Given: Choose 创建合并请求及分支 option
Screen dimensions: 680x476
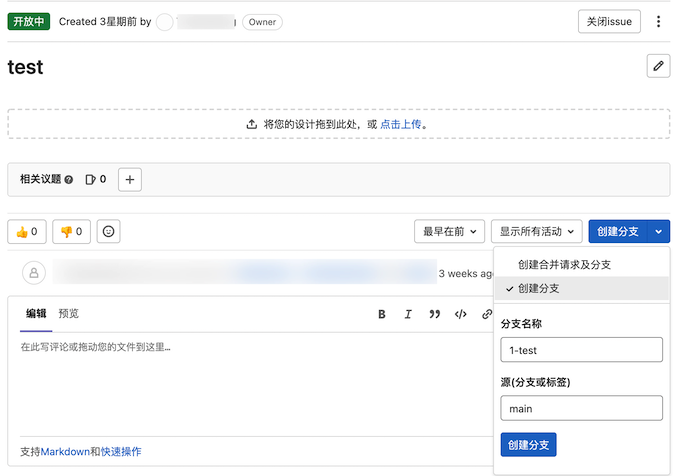Looking at the screenshot, I should 564,265.
